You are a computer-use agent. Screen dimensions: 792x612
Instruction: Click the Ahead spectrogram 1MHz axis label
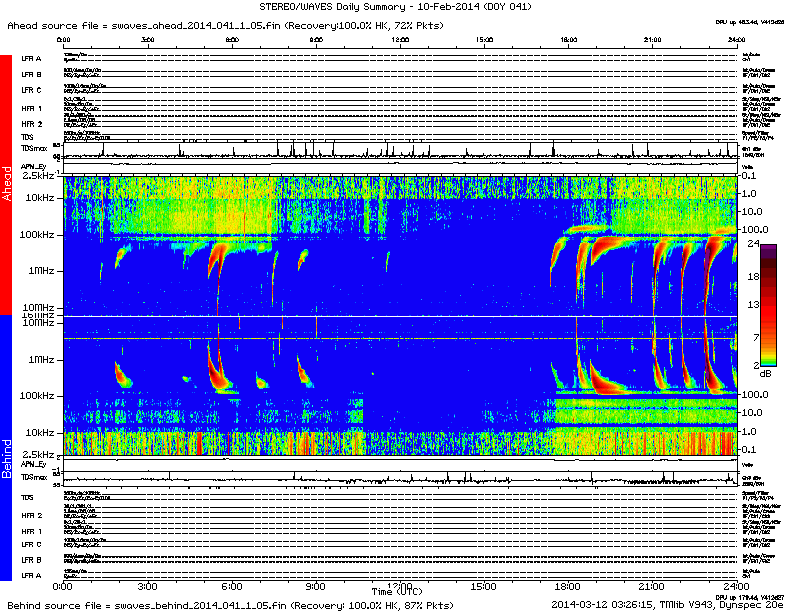[41, 271]
